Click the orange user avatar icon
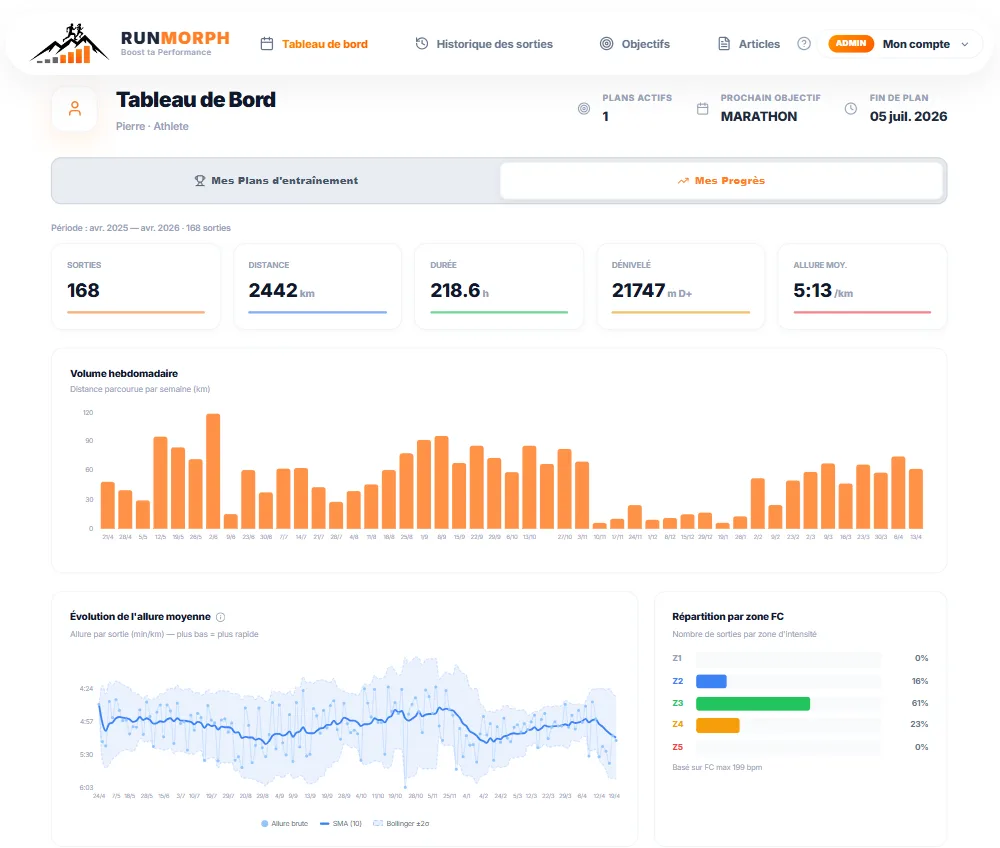 pos(74,109)
